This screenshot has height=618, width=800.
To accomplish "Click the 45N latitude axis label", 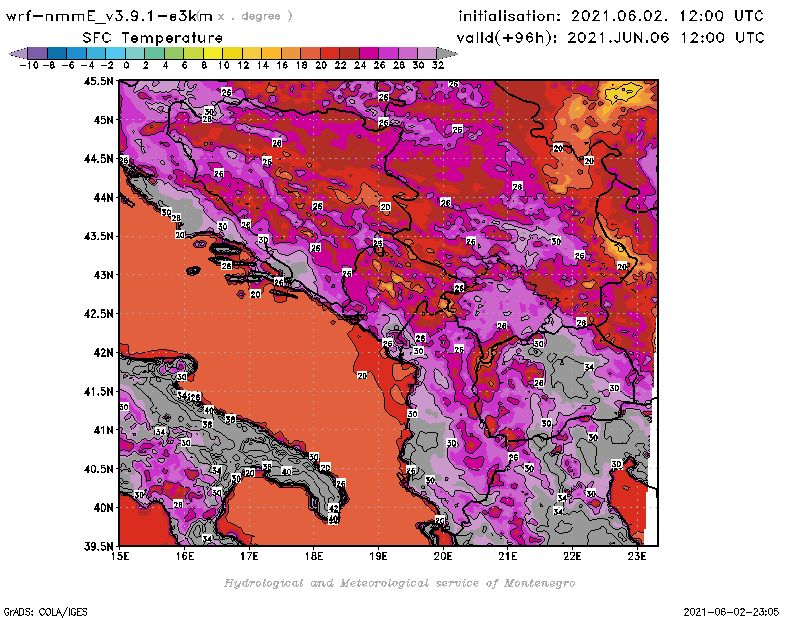I will pyautogui.click(x=103, y=119).
